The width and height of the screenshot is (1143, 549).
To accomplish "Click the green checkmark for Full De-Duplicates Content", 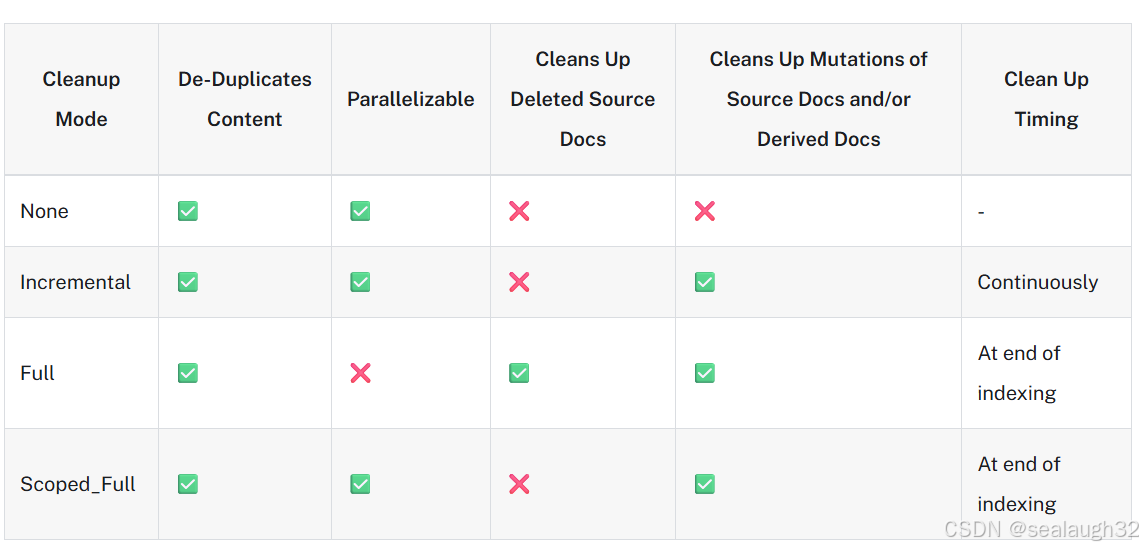I will pos(187,373).
